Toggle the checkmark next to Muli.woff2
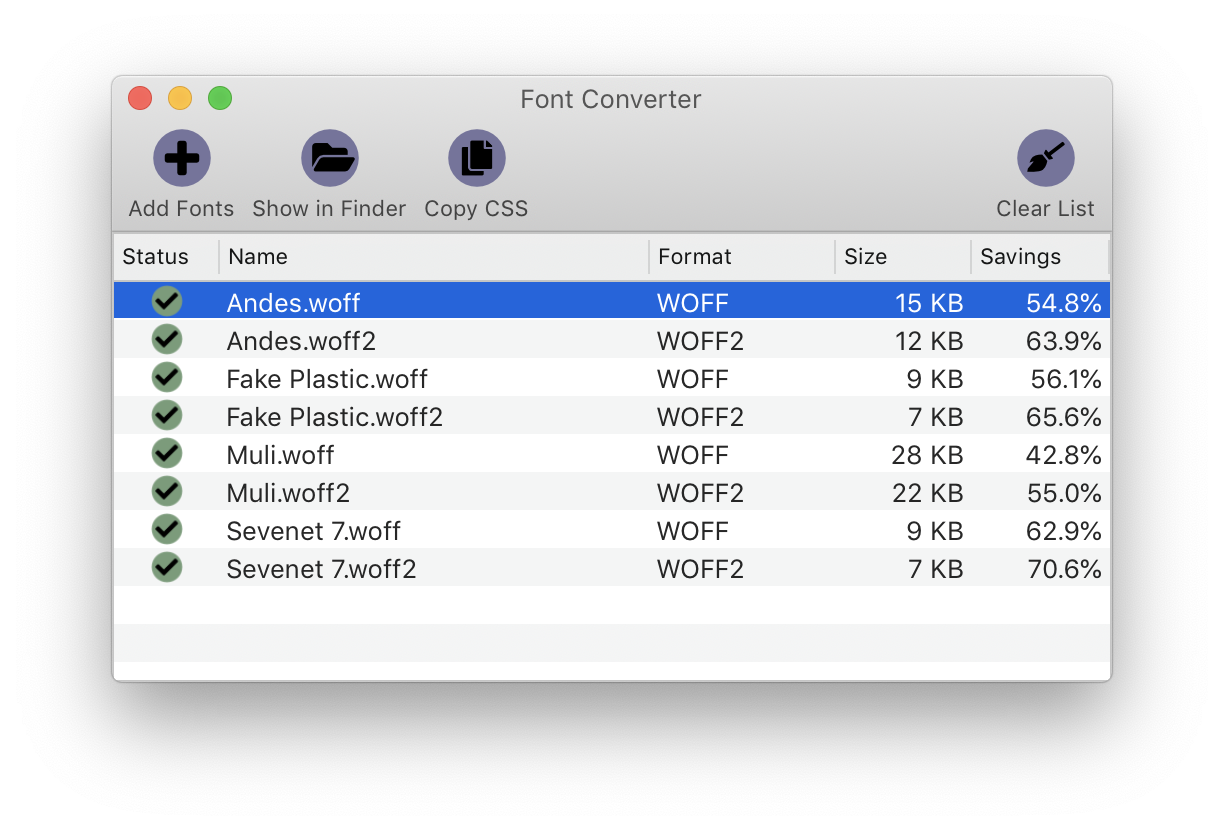The image size is (1224, 830). pyautogui.click(x=167, y=491)
